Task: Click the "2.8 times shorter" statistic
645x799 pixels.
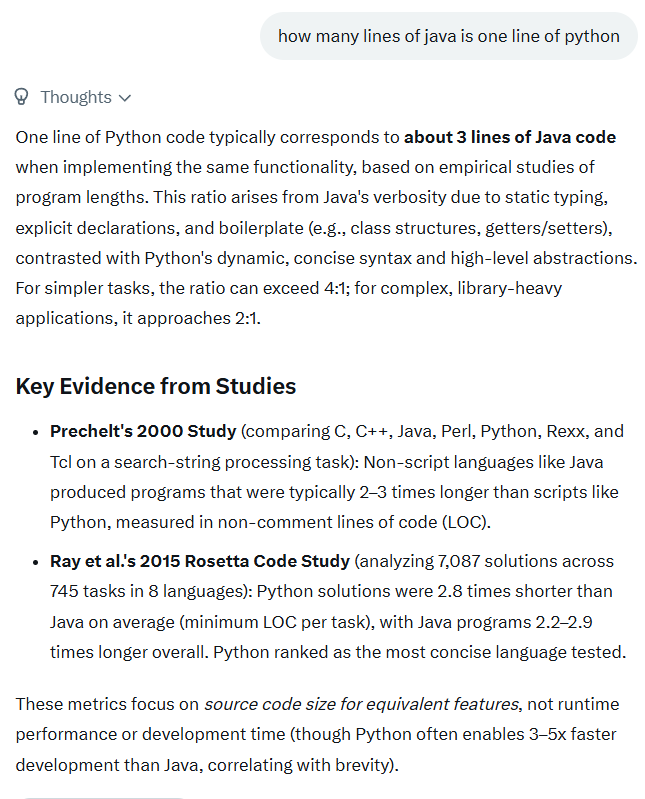Action: [x=504, y=591]
